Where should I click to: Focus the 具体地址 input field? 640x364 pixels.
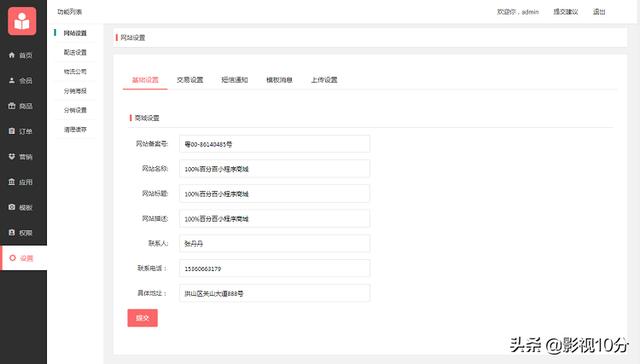[x=275, y=293]
